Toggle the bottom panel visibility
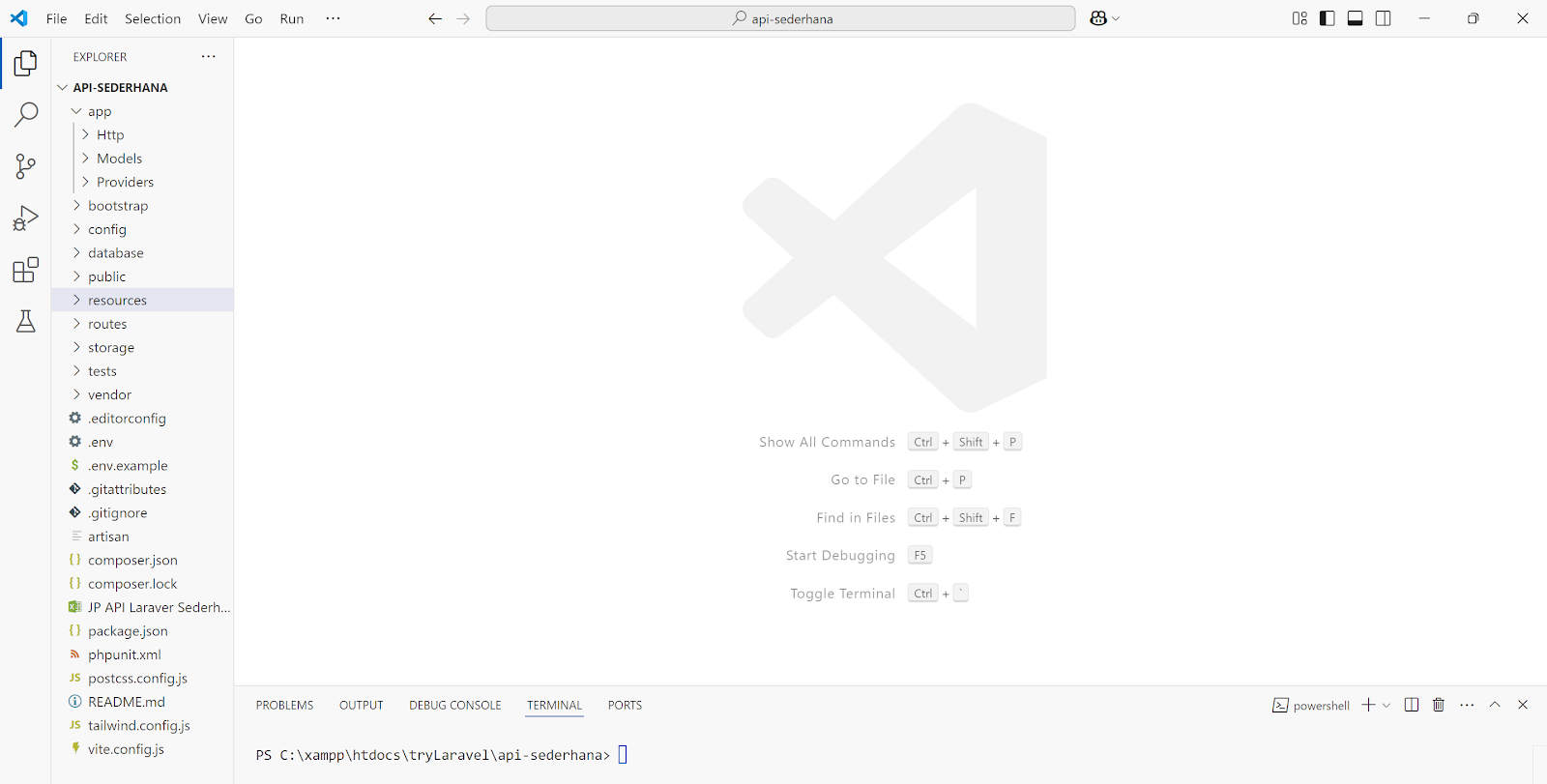The width and height of the screenshot is (1547, 784). click(1356, 18)
